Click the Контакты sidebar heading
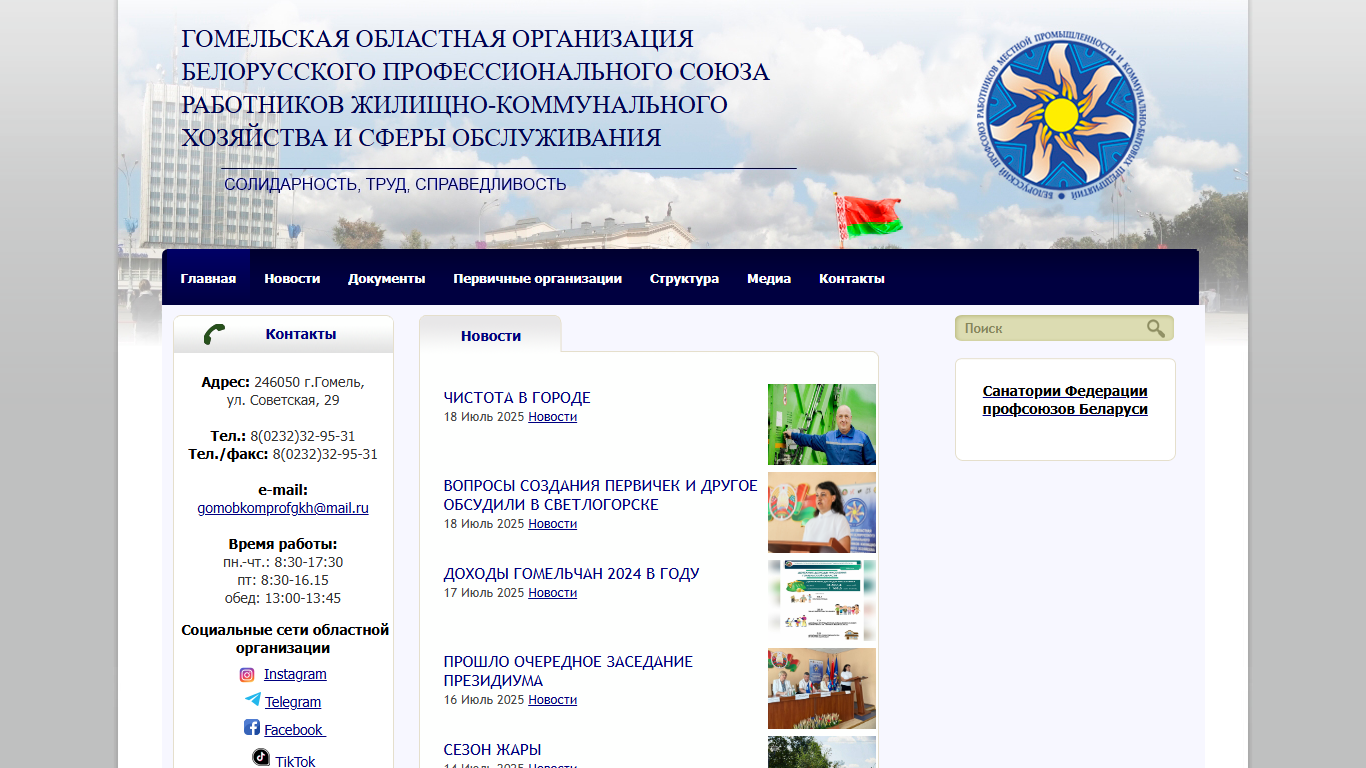The image size is (1366, 768). [x=301, y=334]
